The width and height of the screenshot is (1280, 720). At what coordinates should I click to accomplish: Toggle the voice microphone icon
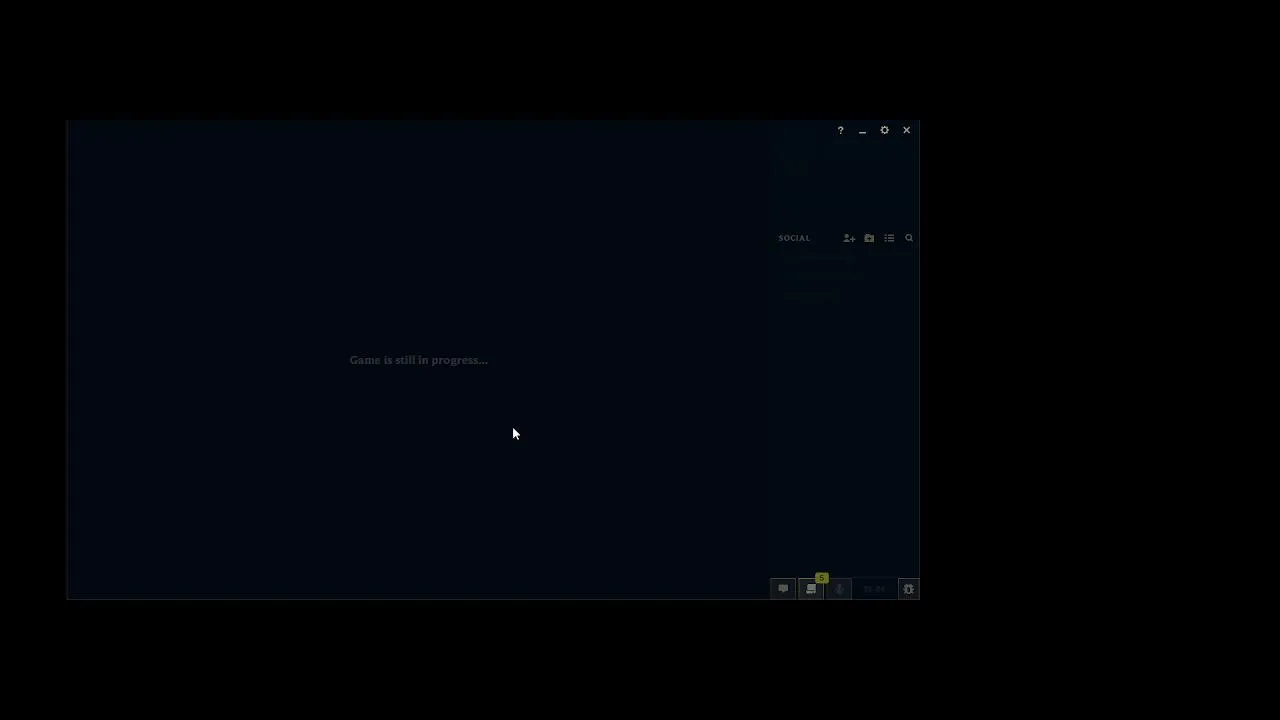[839, 589]
